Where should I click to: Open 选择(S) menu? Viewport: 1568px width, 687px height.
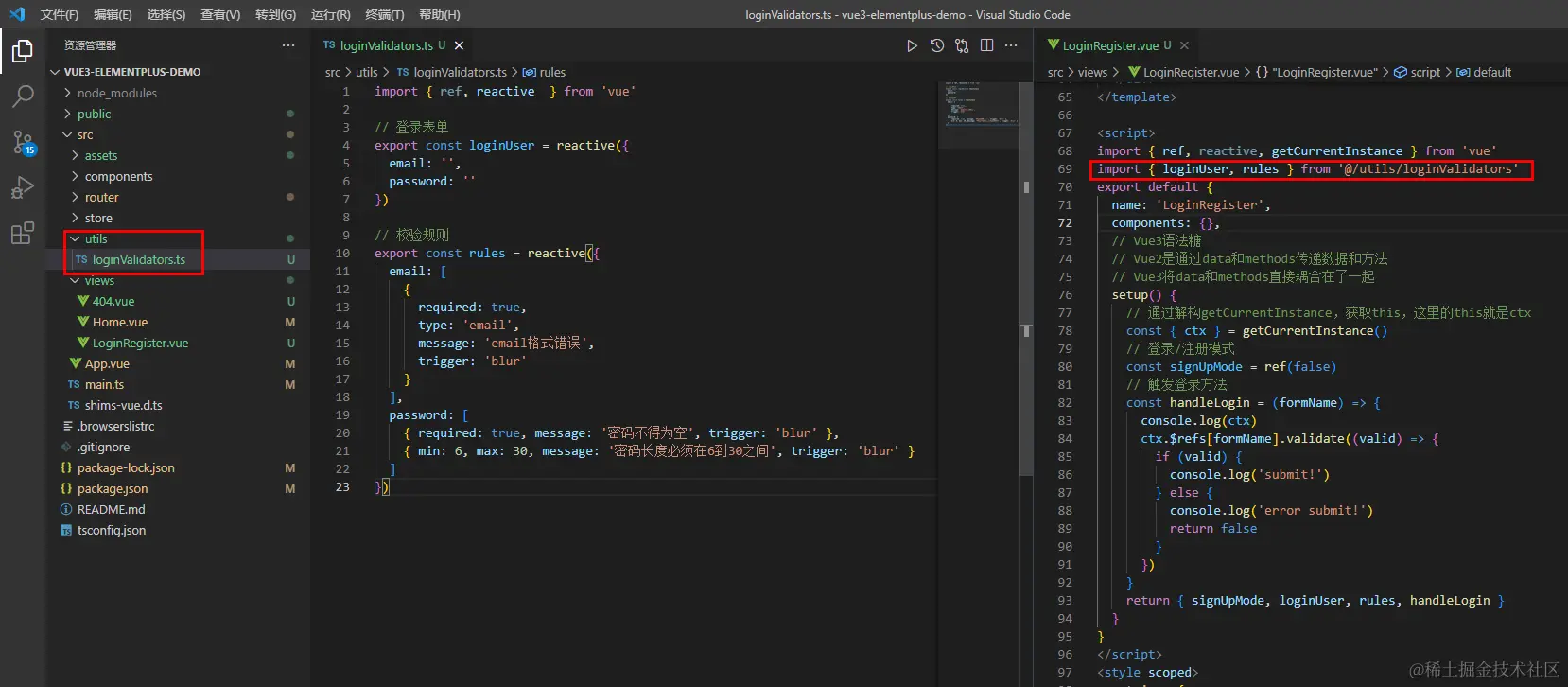[x=166, y=14]
